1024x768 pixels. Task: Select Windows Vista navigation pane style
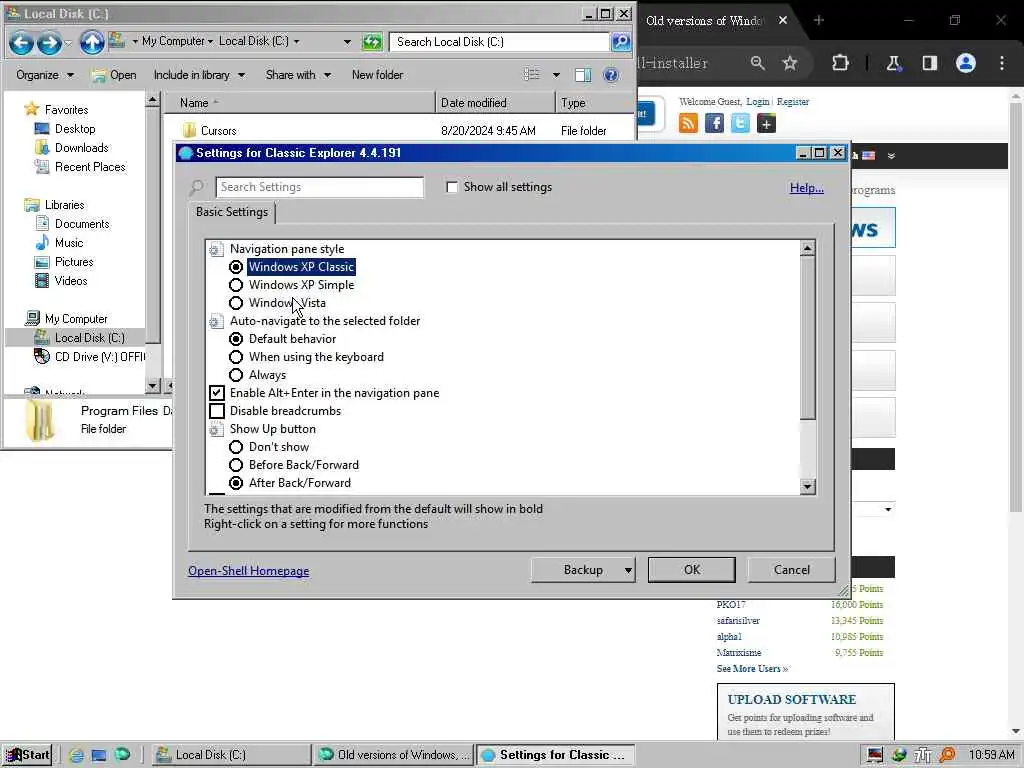pos(236,303)
